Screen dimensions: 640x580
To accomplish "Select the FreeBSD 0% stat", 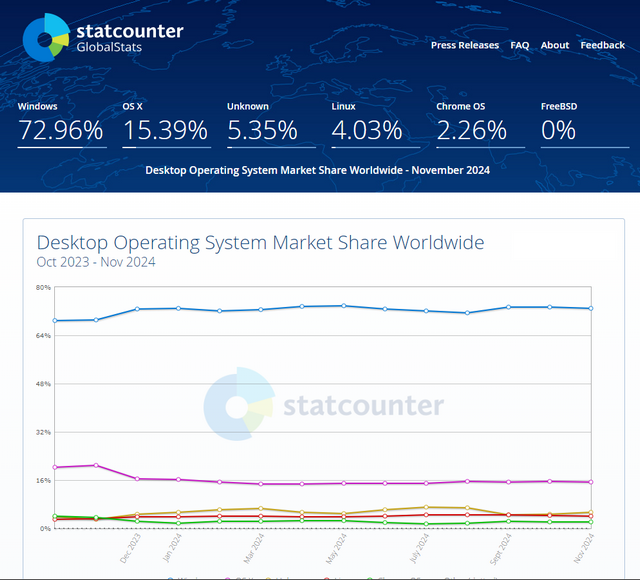I will point(585,124).
